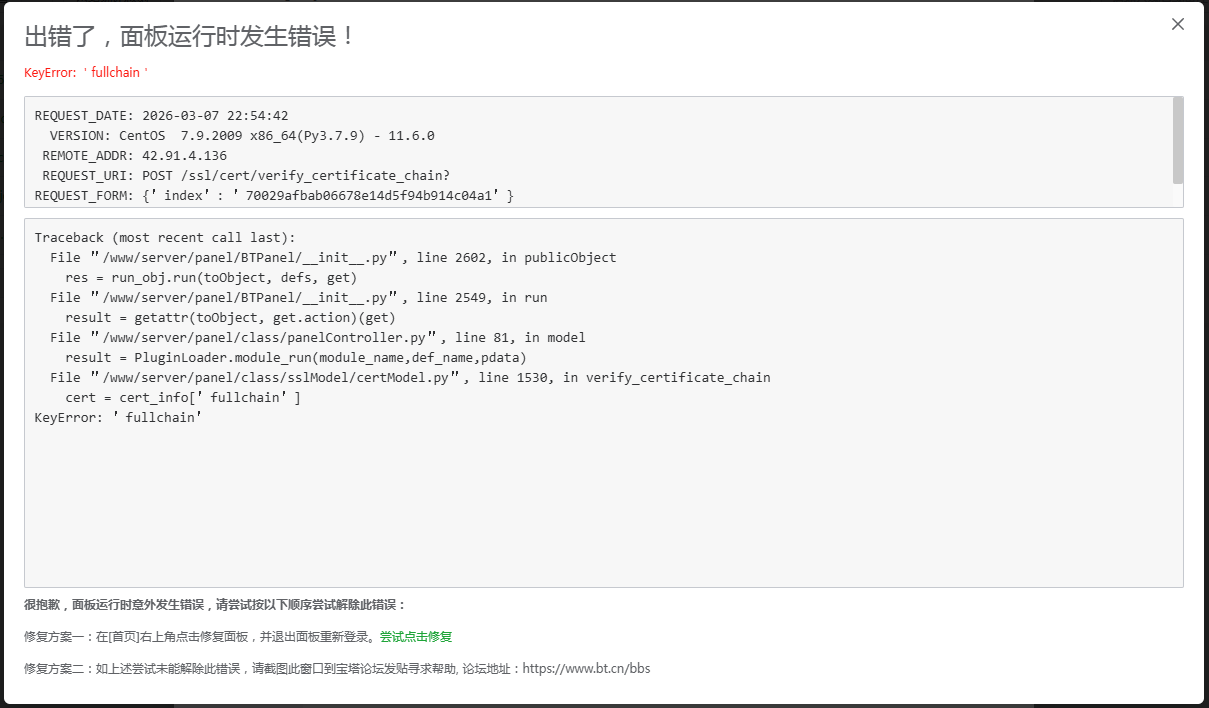Image resolution: width=1209 pixels, height=708 pixels.
Task: Click the forum URL https://www.bt.cn/bbs
Action: click(586, 668)
